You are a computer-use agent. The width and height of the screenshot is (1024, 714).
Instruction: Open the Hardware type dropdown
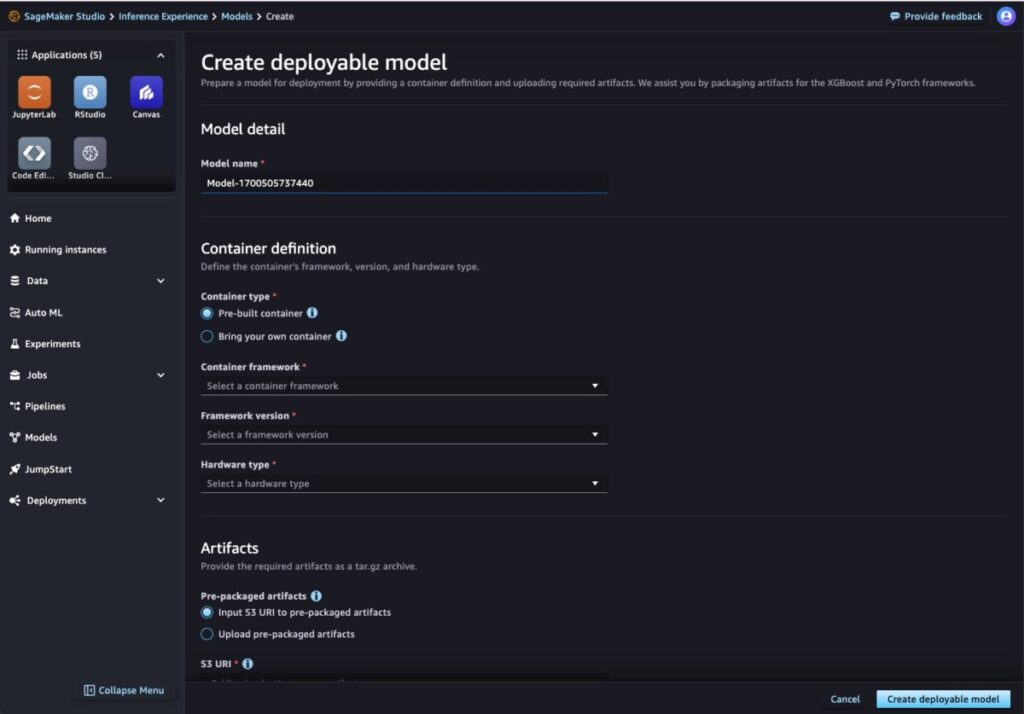404,483
